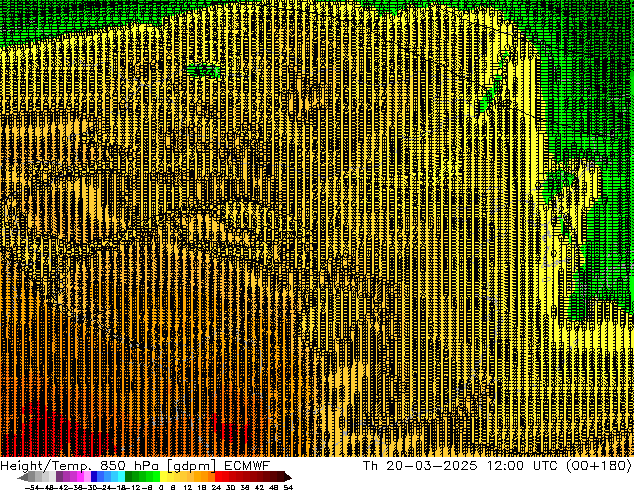The height and width of the screenshot is (490, 634).
Task: Pick the cyan swatch above the -18 label
Action: (121, 477)
